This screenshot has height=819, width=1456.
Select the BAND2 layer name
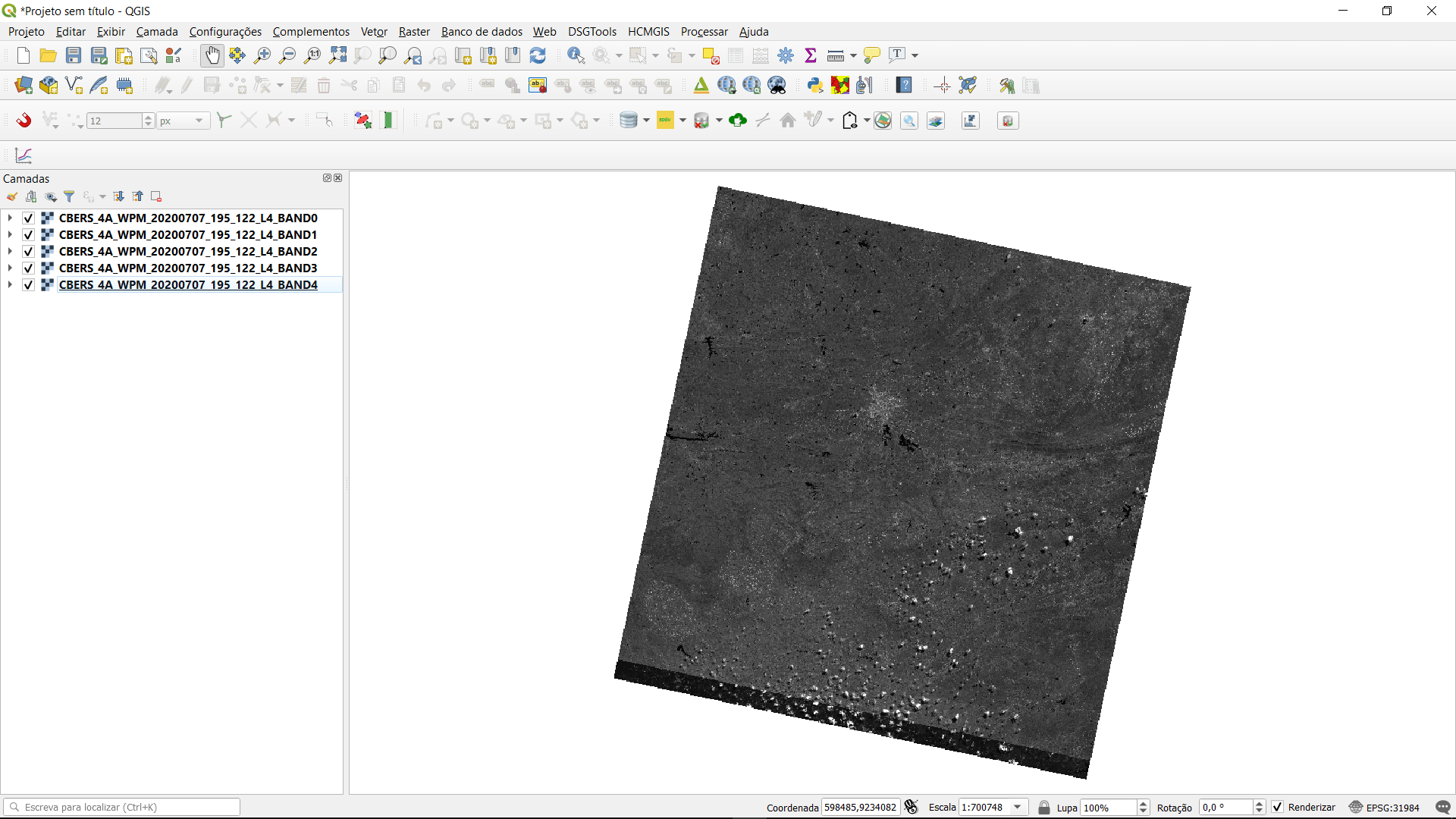tap(188, 252)
